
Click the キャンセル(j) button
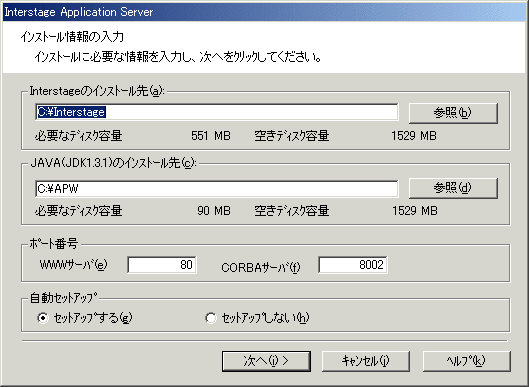(x=366, y=361)
